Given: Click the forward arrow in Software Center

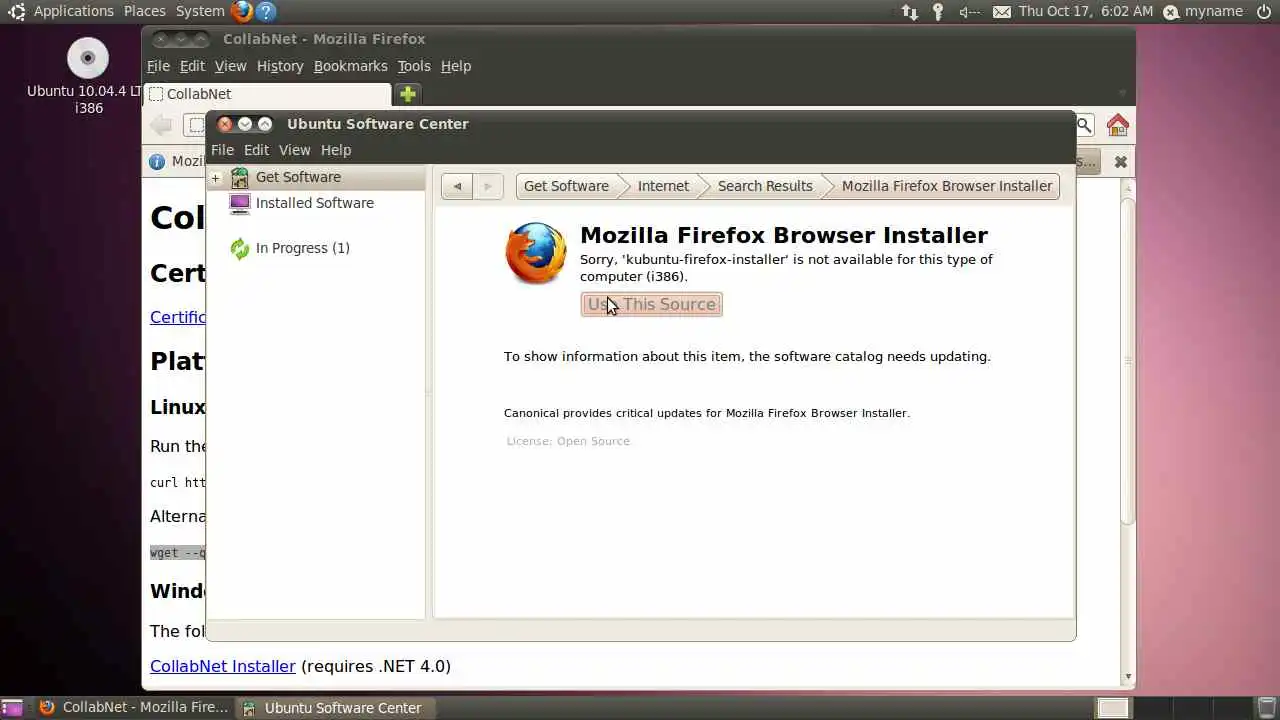Looking at the screenshot, I should pyautogui.click(x=488, y=186).
